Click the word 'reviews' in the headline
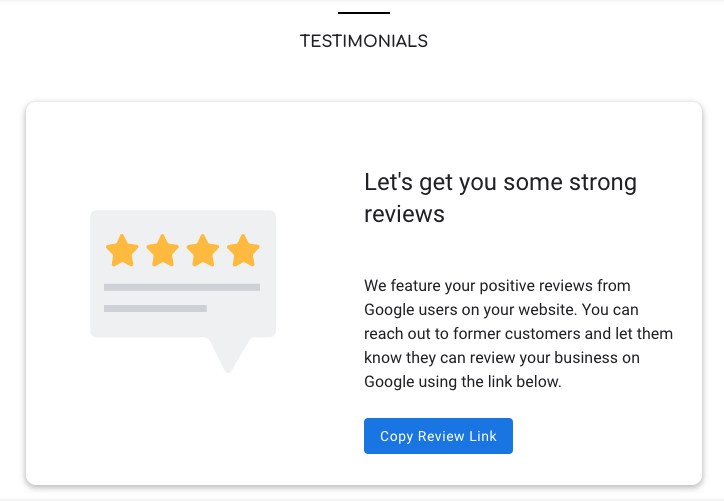Screen dimensions: 724x501 [x=404, y=214]
